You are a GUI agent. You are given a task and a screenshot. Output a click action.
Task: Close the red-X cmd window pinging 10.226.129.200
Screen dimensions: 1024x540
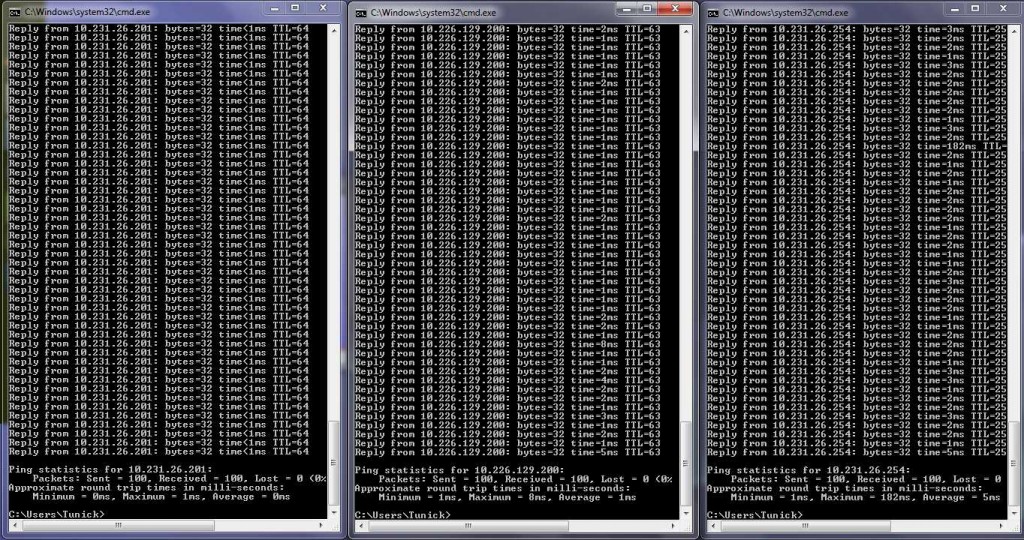click(675, 8)
